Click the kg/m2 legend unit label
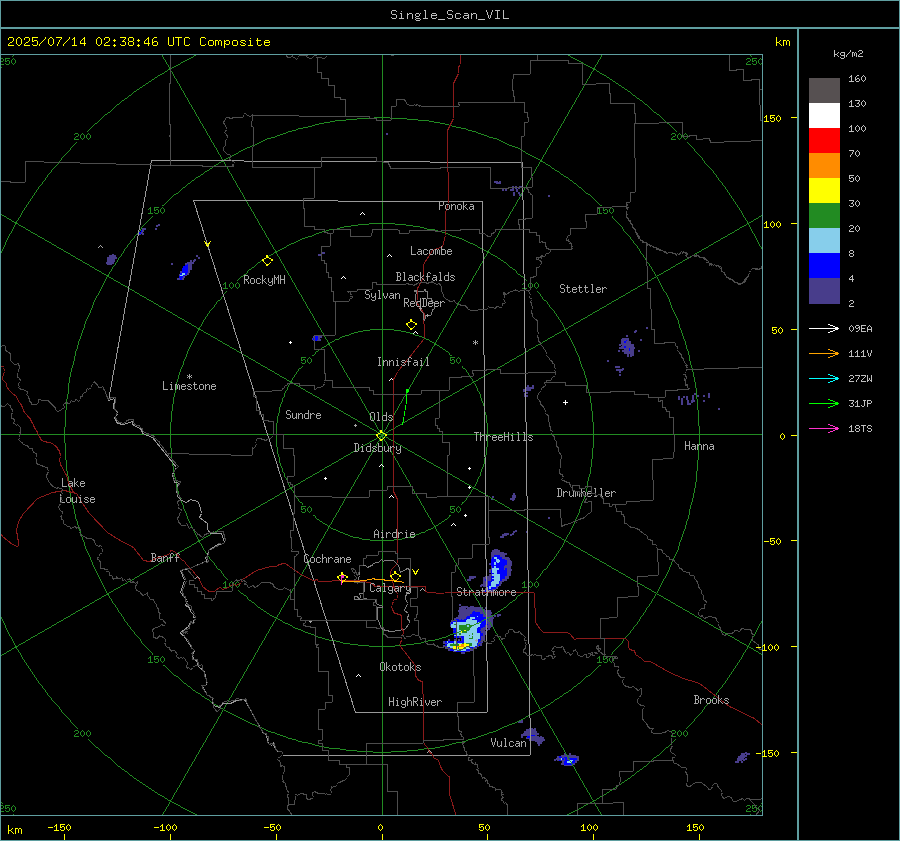Image resolution: width=900 pixels, height=841 pixels. tap(848, 54)
